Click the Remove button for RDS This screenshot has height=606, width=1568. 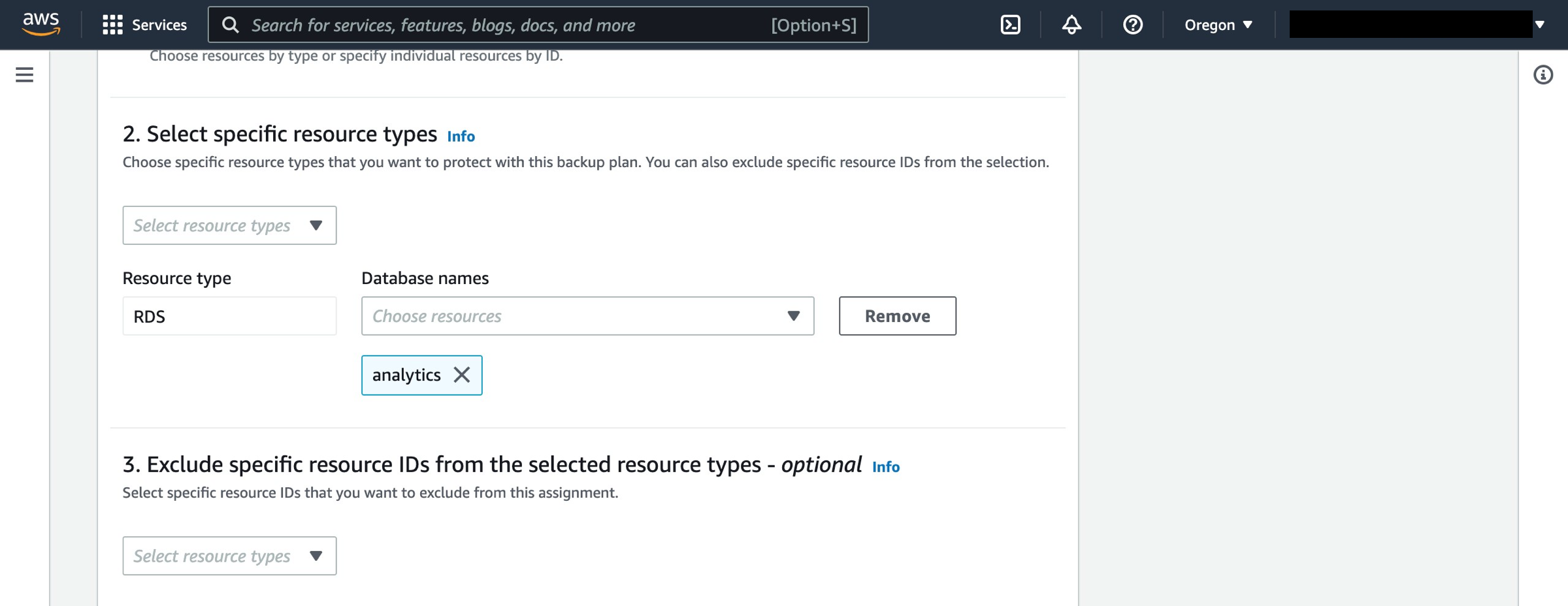pyautogui.click(x=897, y=316)
